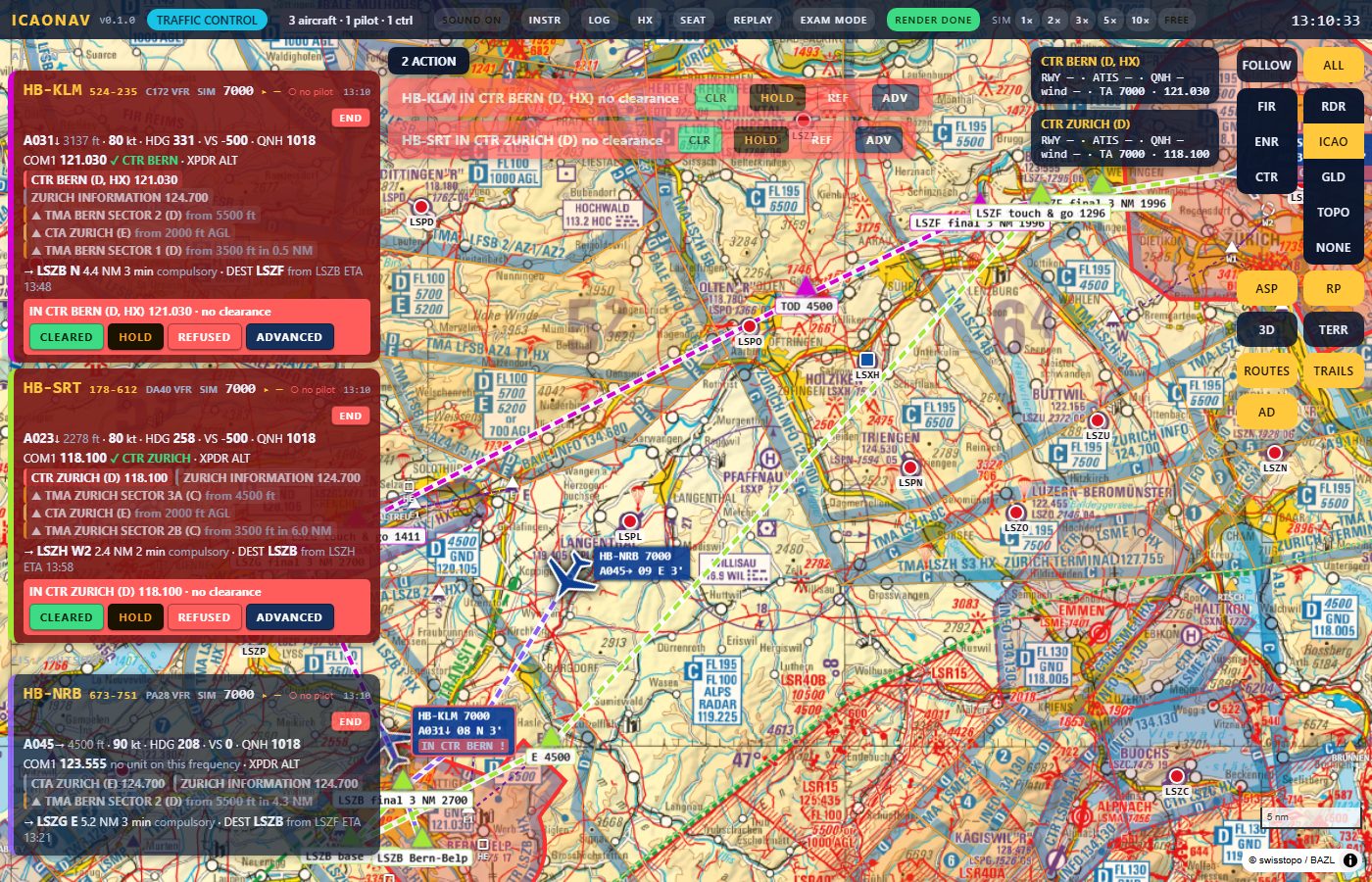This screenshot has height=882, width=1372.
Task: Click the LSPN airfield marker
Action: [910, 467]
